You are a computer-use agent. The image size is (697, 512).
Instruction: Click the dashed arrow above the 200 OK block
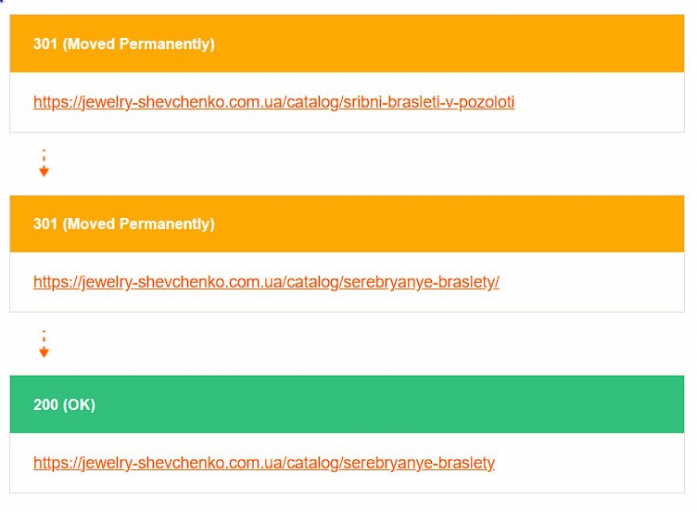44,344
